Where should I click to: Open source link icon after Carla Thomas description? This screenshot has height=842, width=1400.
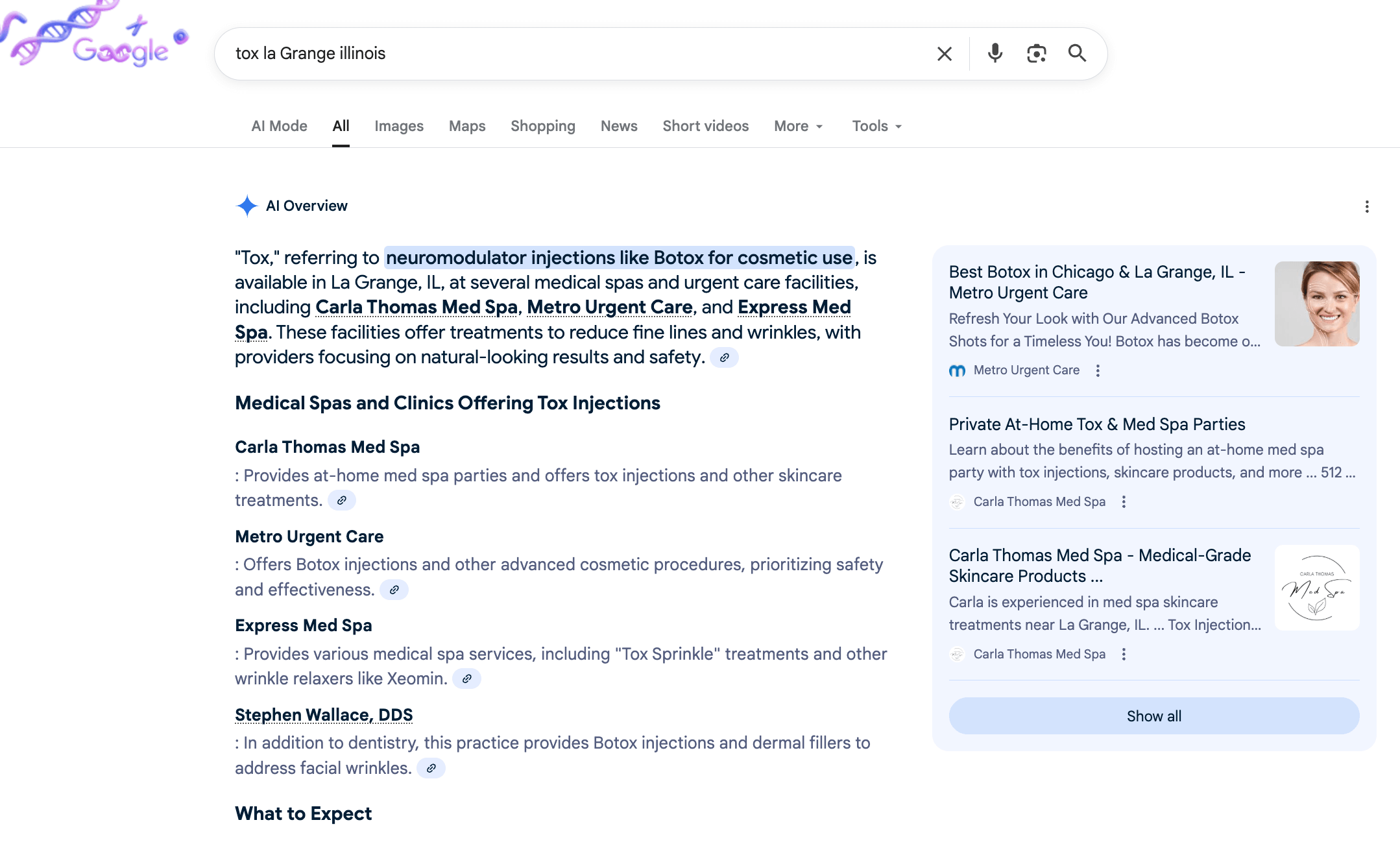coord(341,501)
